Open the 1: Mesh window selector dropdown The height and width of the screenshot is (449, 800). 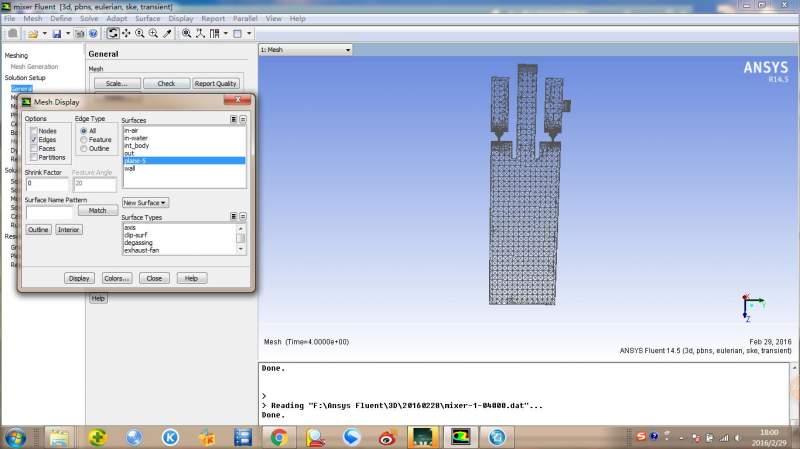coord(306,49)
